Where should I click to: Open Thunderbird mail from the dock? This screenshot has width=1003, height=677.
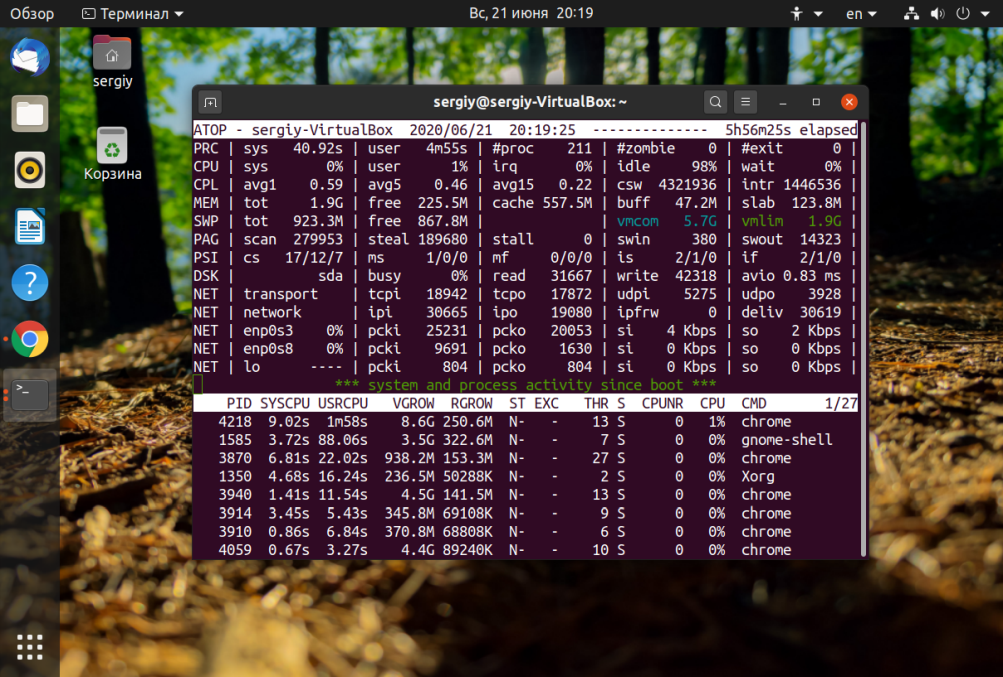(30, 57)
